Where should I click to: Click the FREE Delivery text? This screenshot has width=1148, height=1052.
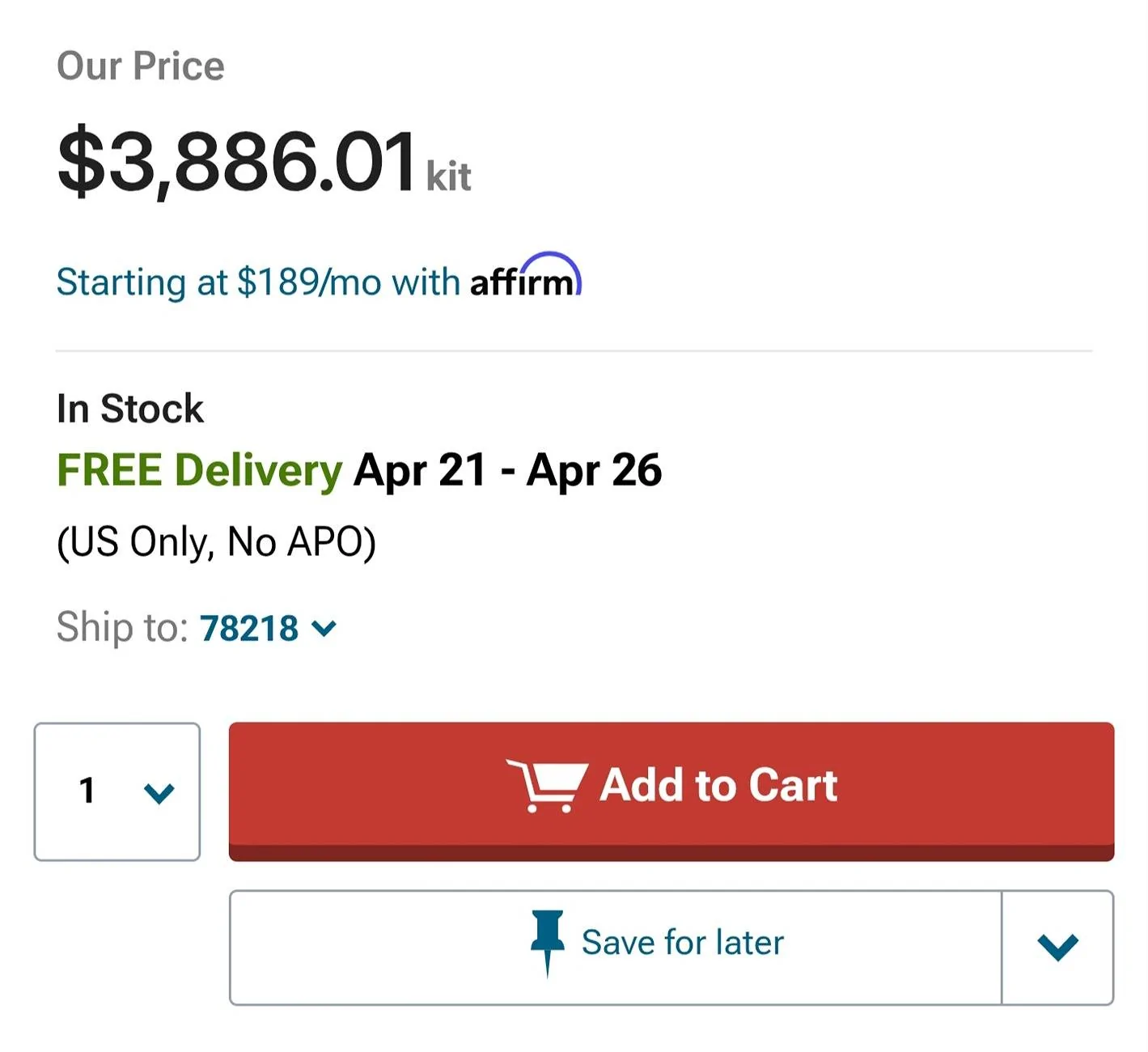200,471
